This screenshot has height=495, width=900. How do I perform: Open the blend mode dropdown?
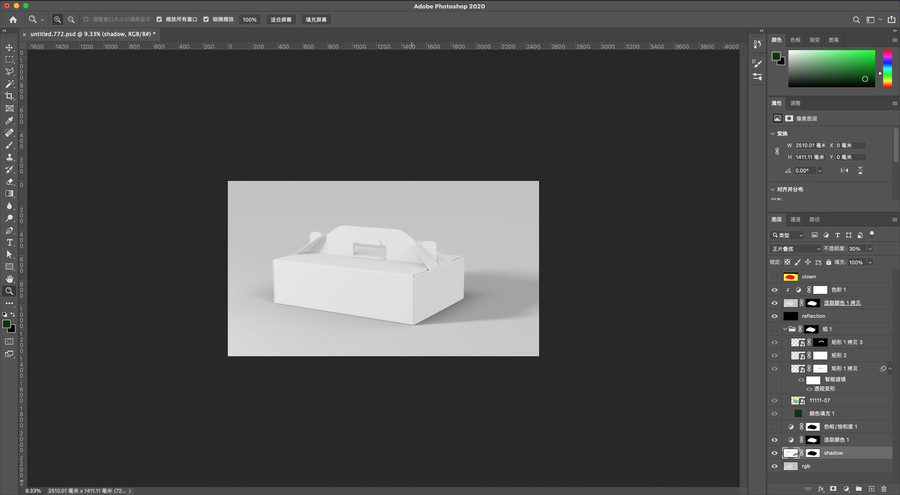(796, 249)
